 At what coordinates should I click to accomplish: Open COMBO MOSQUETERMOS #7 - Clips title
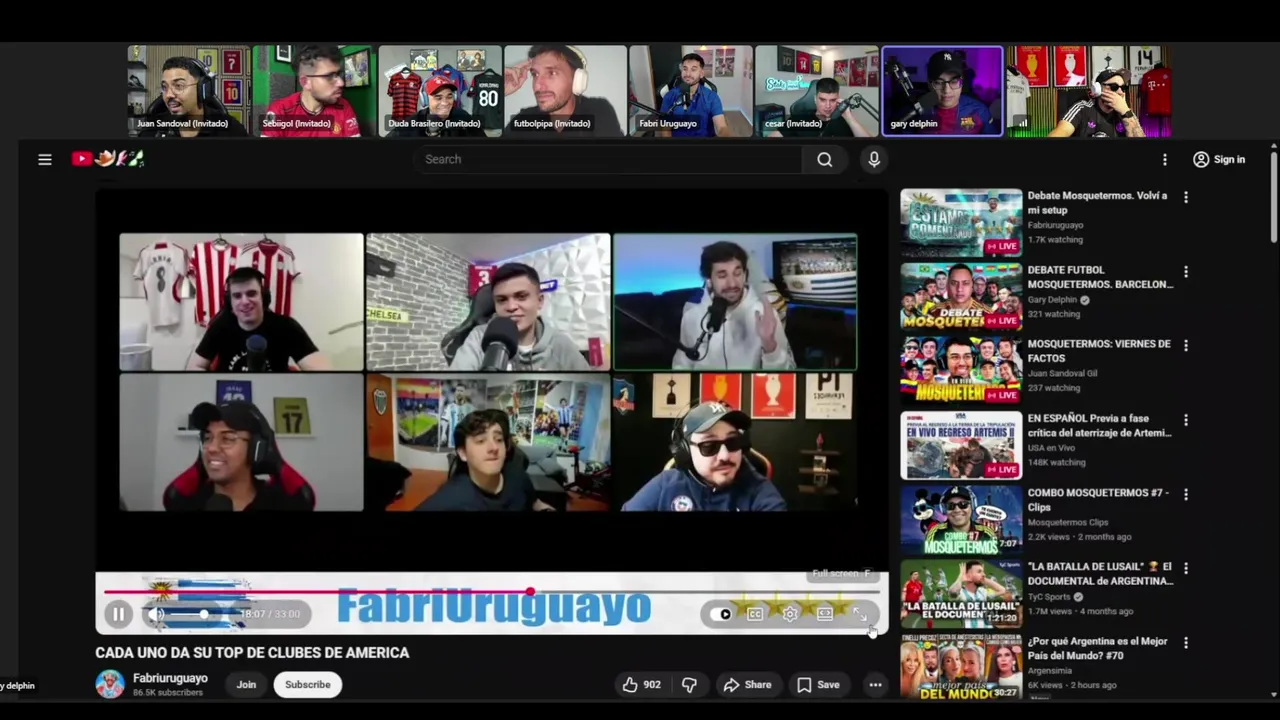(x=1098, y=499)
